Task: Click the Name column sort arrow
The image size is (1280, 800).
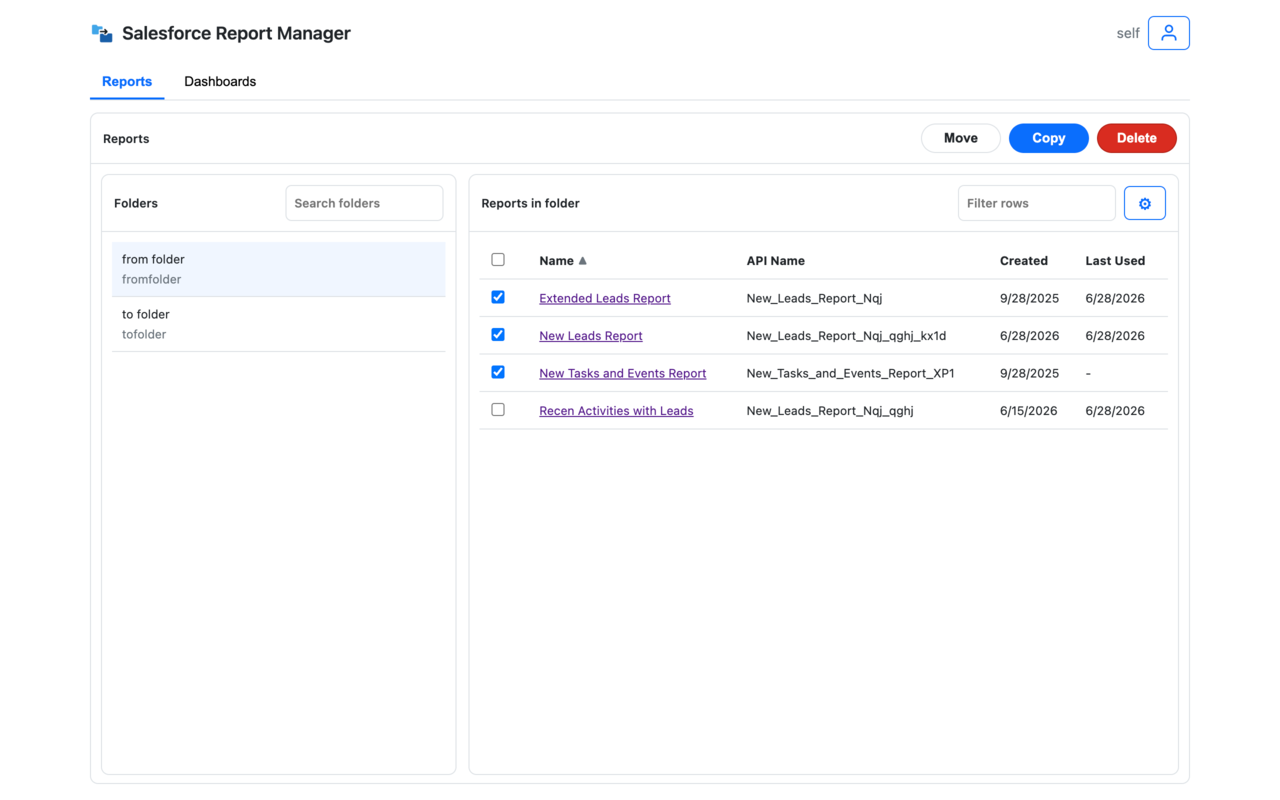Action: click(583, 261)
